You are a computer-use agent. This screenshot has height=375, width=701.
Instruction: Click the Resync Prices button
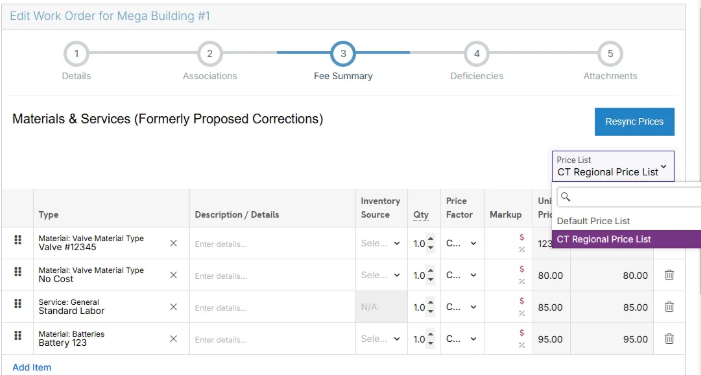[x=634, y=122]
